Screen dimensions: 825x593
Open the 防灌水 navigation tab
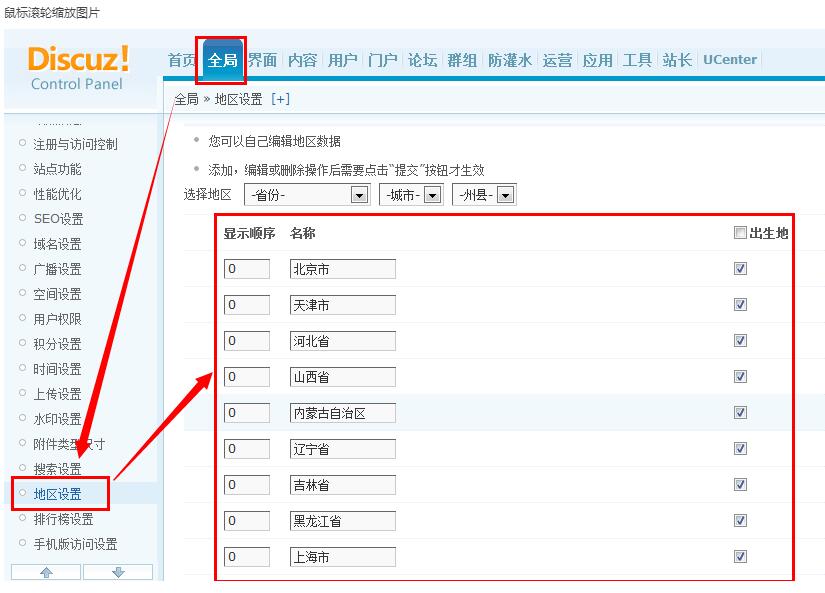[510, 59]
